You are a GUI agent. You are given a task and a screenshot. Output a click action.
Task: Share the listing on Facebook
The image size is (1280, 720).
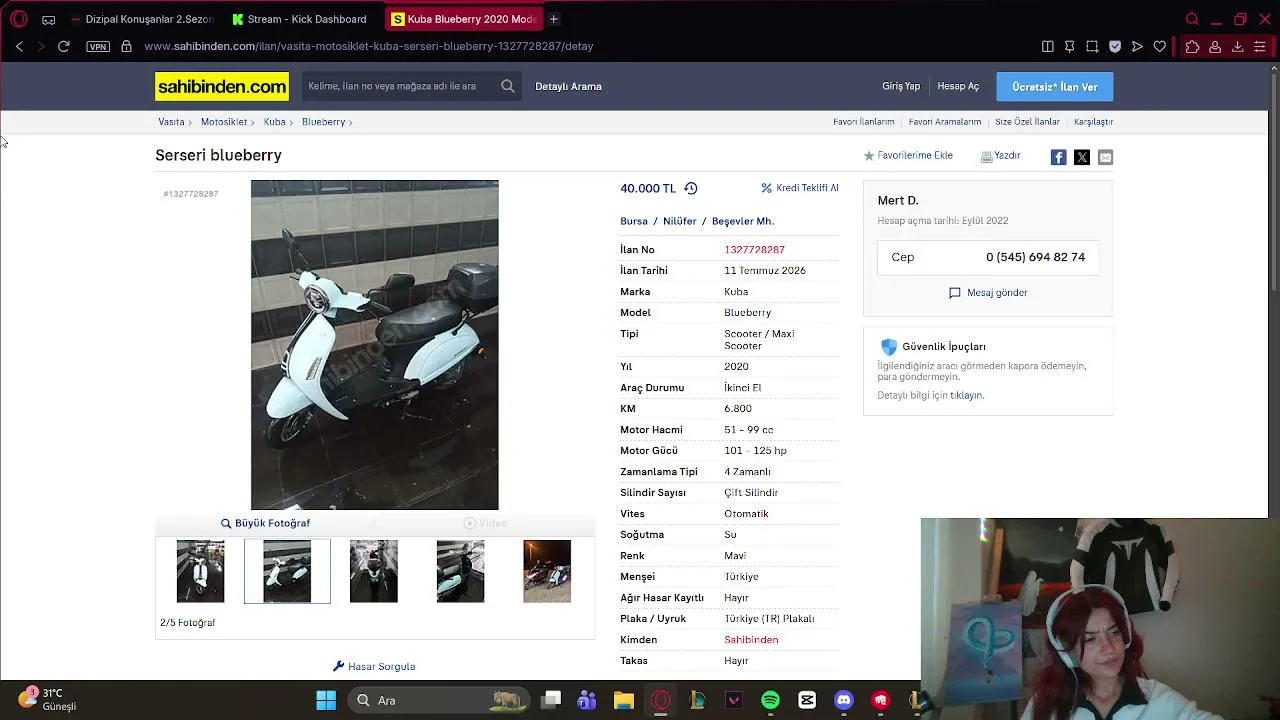pyautogui.click(x=1058, y=157)
